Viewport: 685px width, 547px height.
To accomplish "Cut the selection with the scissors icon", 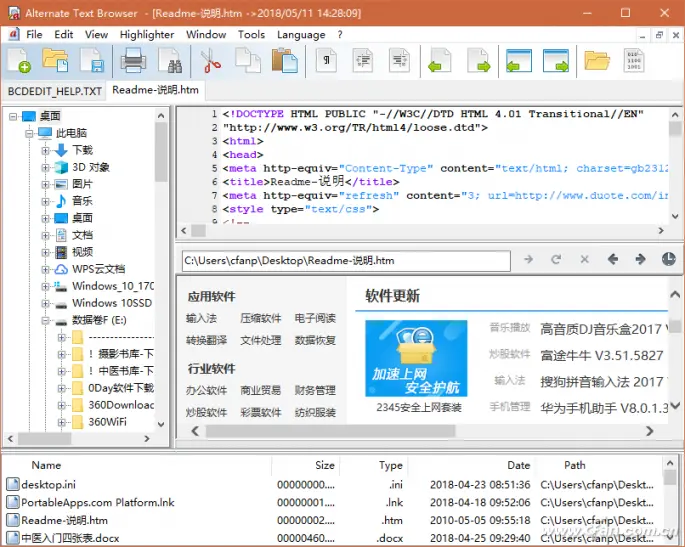I will click(x=211, y=61).
